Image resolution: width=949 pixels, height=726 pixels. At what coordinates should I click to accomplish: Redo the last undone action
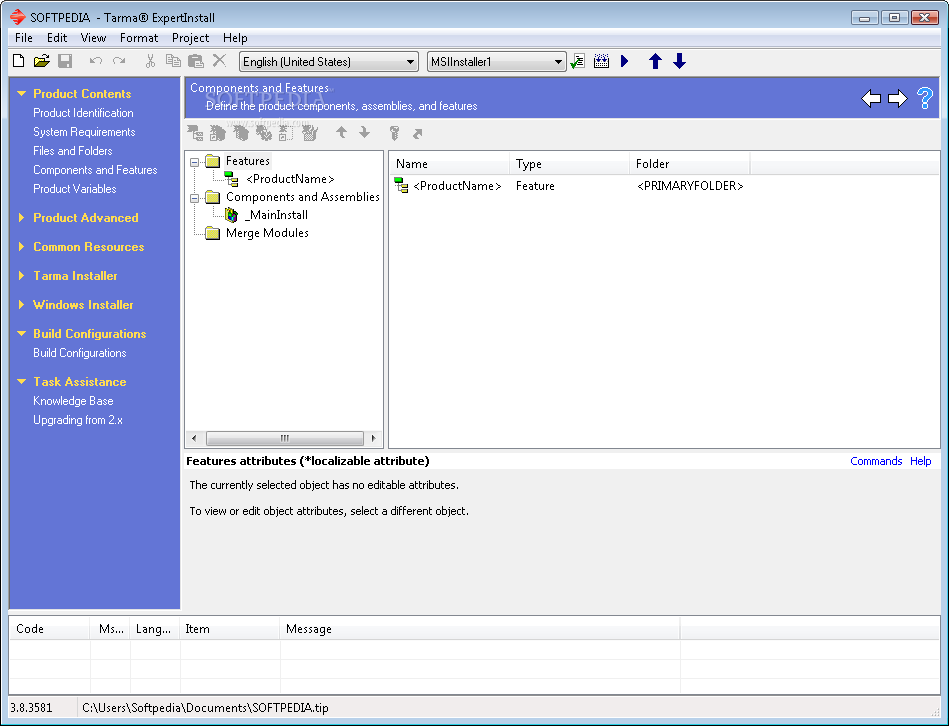(x=119, y=61)
